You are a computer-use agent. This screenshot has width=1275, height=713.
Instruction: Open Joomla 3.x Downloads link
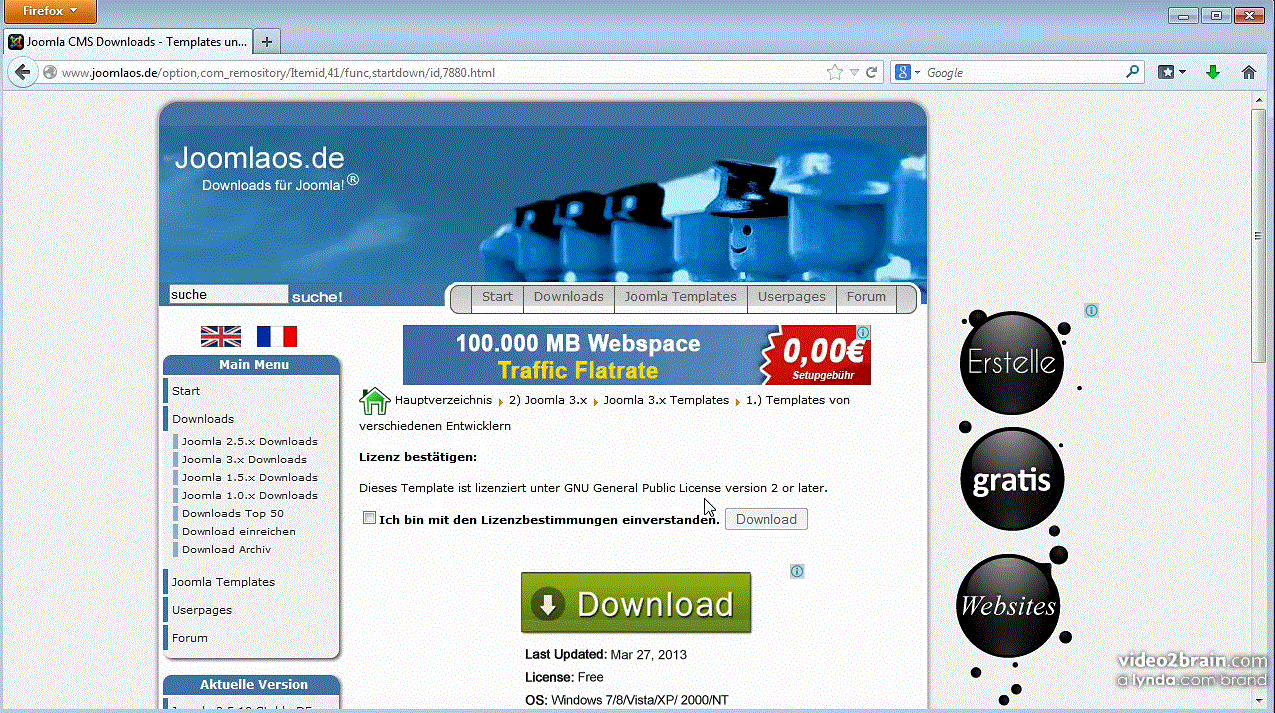click(244, 459)
